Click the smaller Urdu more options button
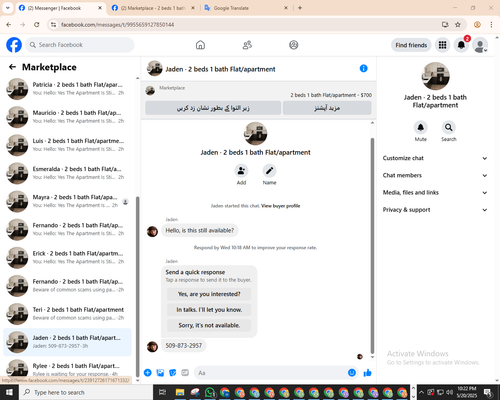The height and width of the screenshot is (400, 500). pos(327,108)
